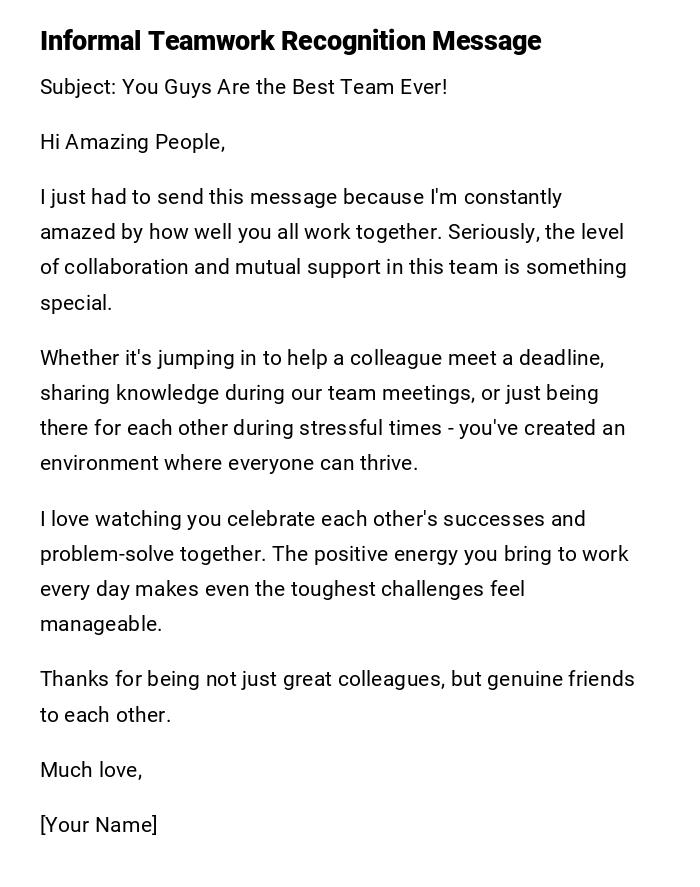
Task: Click the line starting "I love watching you"
Action: (312, 519)
